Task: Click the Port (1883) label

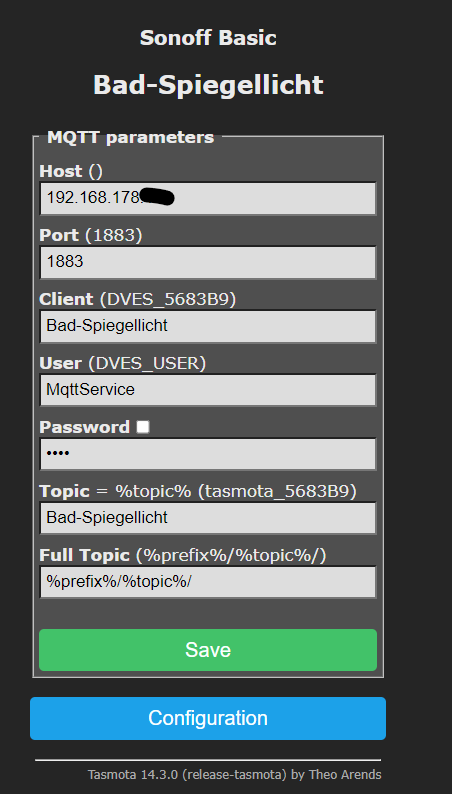Action: 91,235
